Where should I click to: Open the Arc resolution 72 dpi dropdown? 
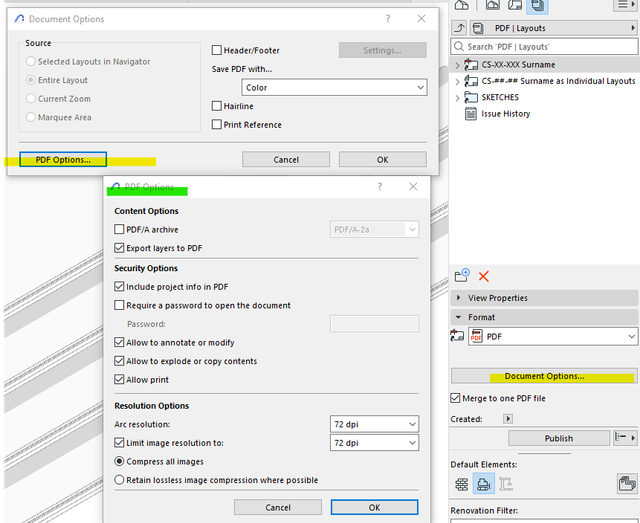[x=374, y=424]
